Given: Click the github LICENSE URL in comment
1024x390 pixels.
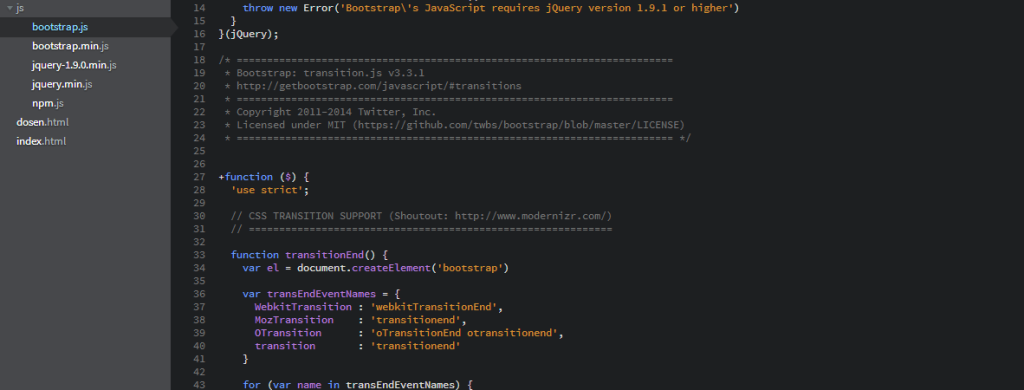Looking at the screenshot, I should (x=519, y=125).
